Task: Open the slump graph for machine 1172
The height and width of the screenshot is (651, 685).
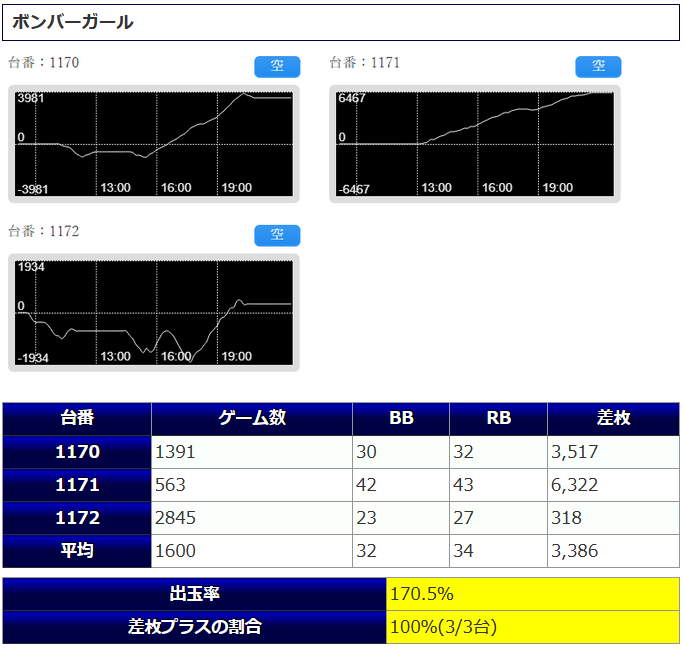Action: point(154,313)
